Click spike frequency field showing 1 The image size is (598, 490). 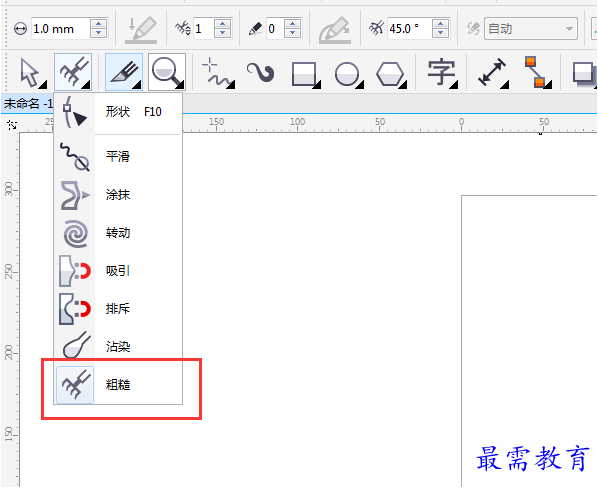click(203, 29)
